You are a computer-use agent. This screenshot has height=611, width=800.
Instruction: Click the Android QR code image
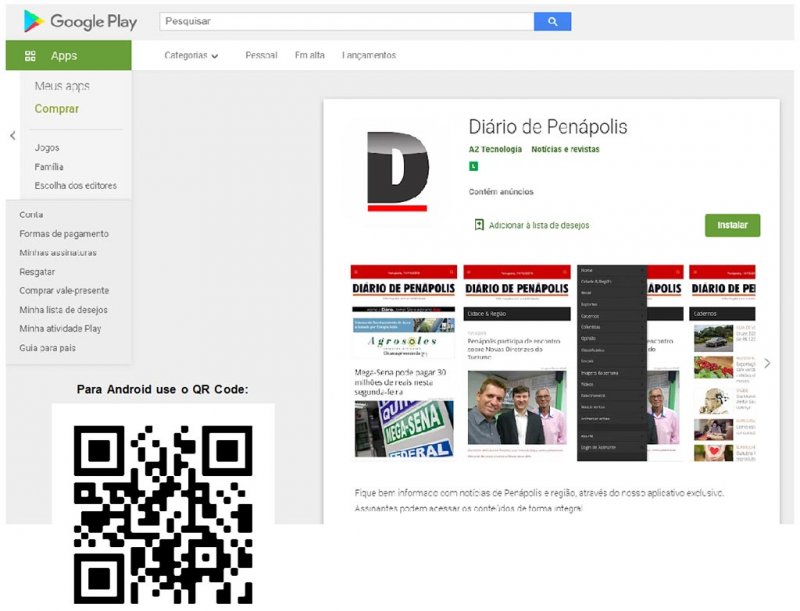pos(163,514)
